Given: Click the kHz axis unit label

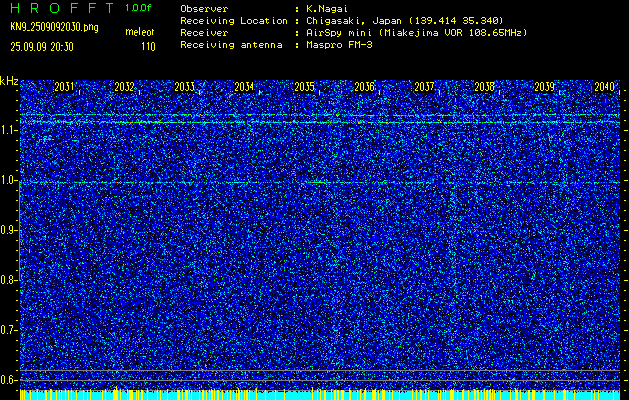Looking at the screenshot, I should (x=9, y=81).
